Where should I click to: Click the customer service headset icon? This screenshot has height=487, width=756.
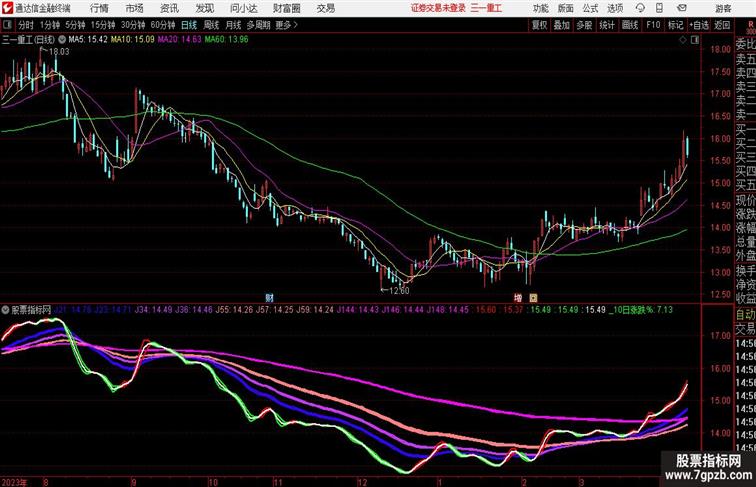[x=640, y=8]
